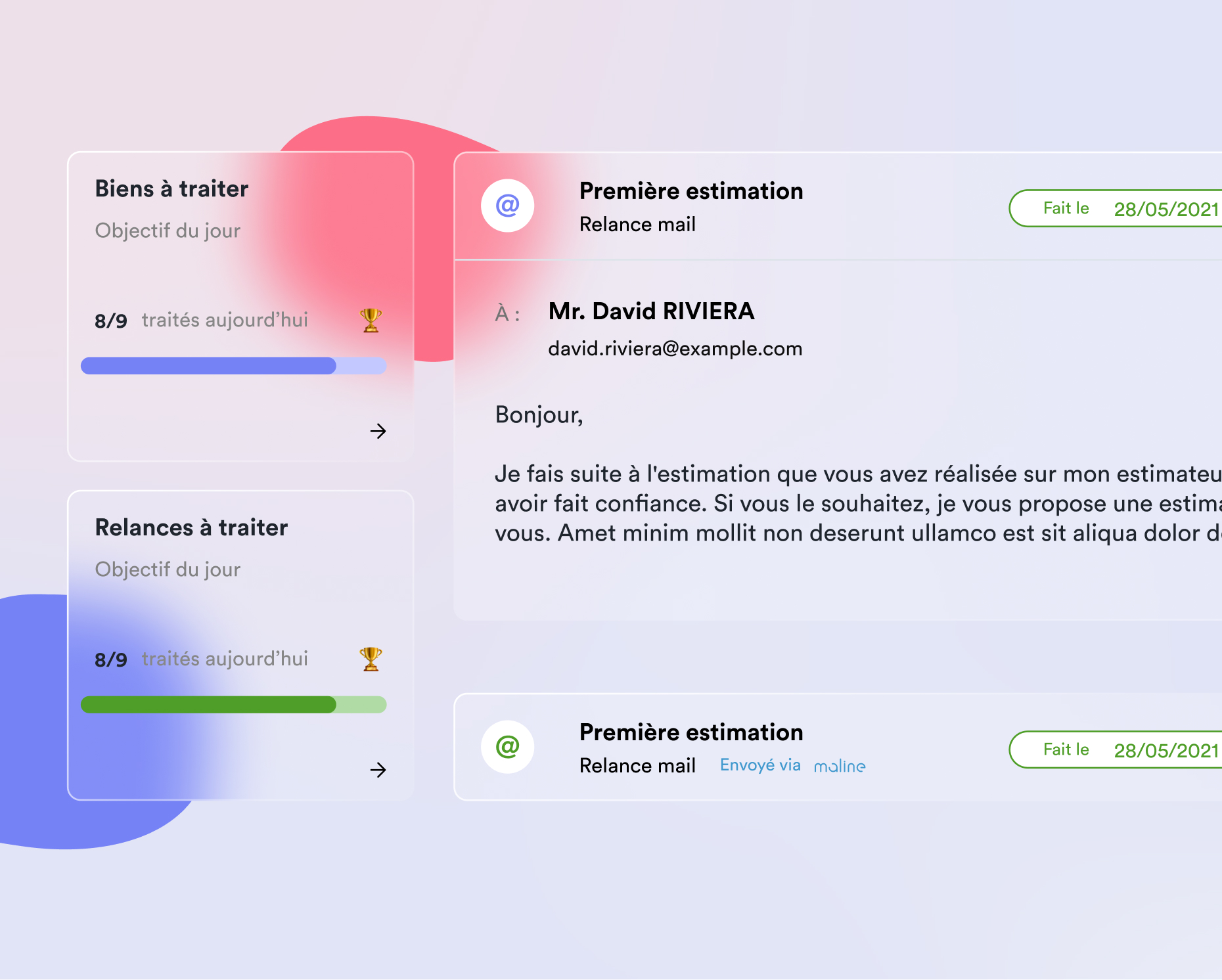Viewport: 1222px width, 980px height.
Task: Click the green progress bar
Action: coord(233,705)
